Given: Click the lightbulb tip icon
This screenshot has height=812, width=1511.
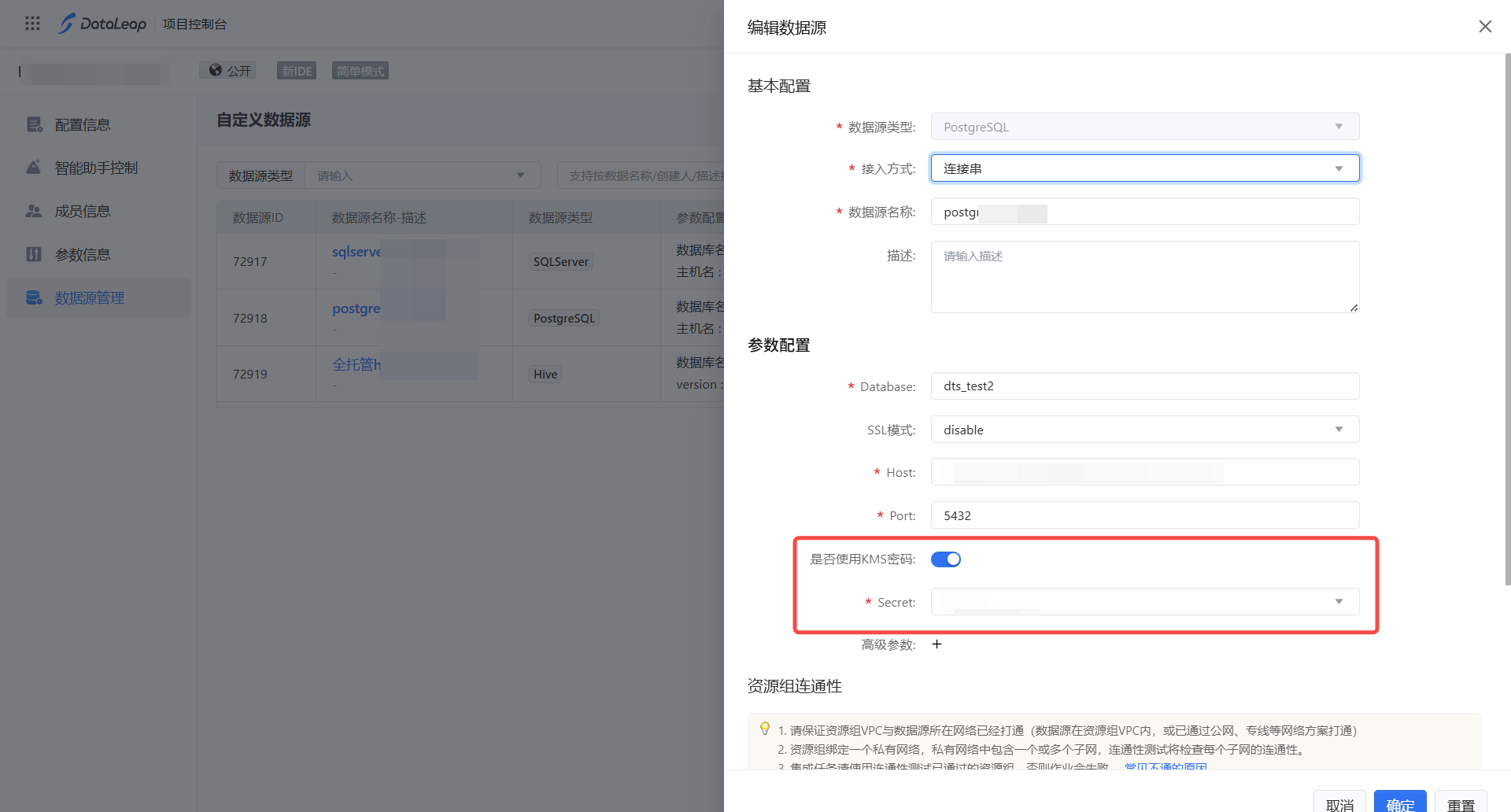Looking at the screenshot, I should [x=765, y=729].
